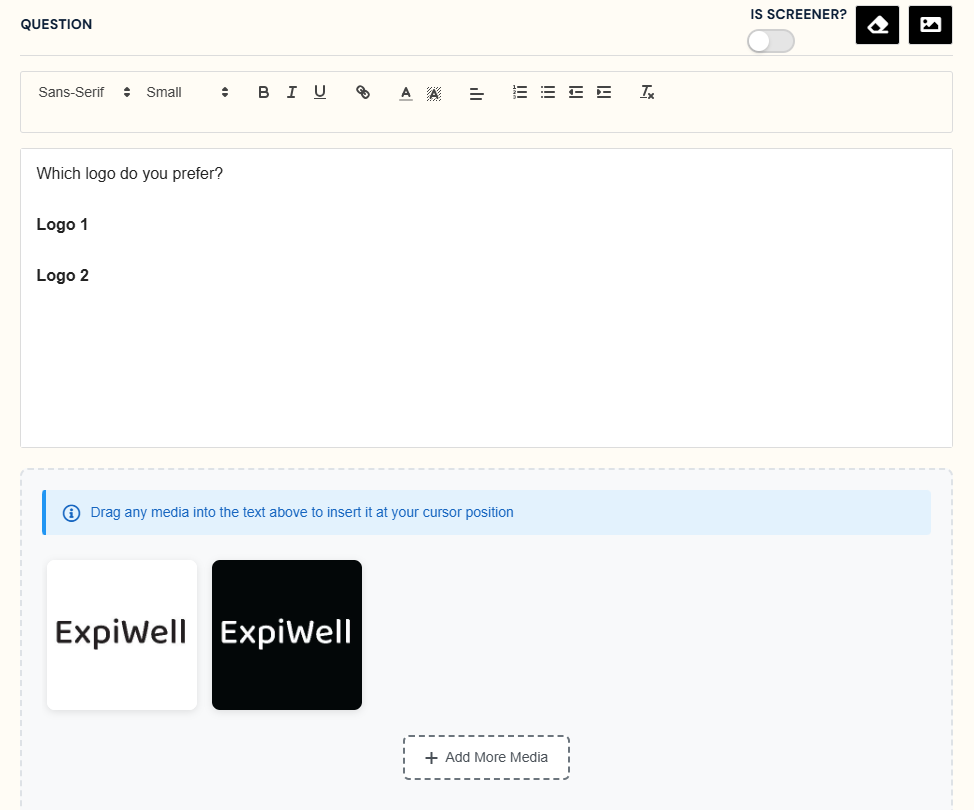974x810 pixels.
Task: Open the text alignment options
Action: (476, 92)
